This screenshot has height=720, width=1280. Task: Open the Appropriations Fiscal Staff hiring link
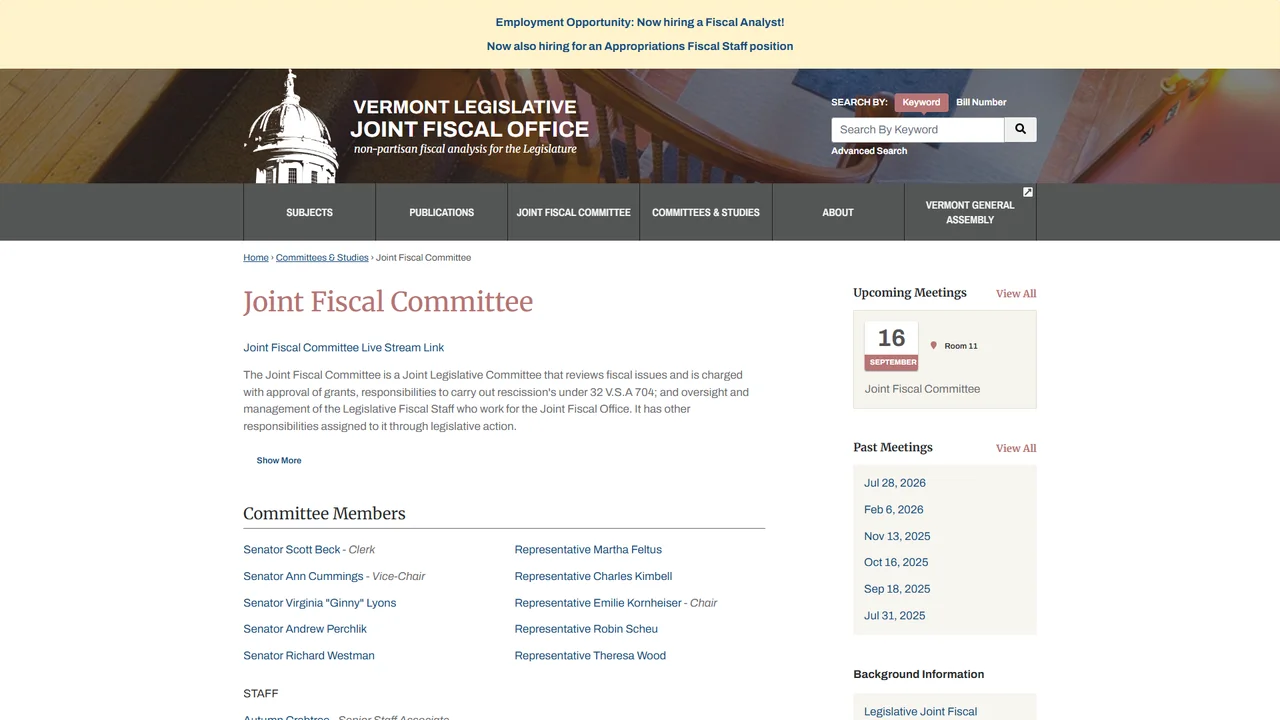(640, 46)
